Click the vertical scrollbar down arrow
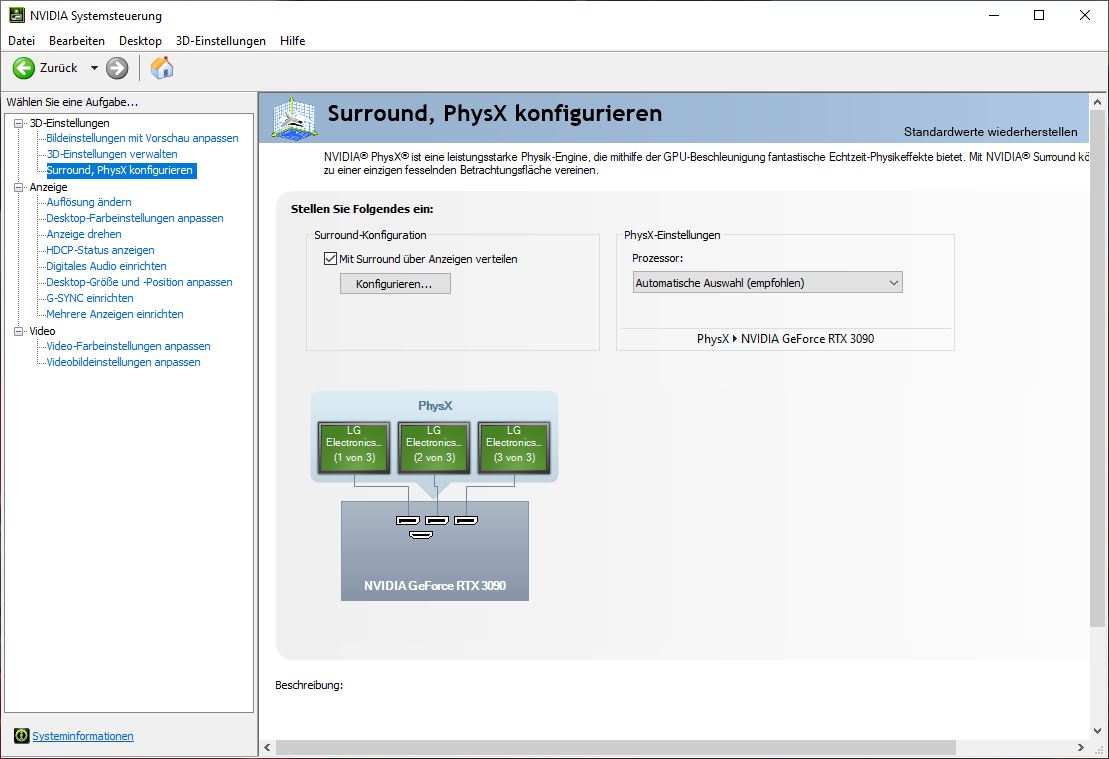 (1098, 731)
